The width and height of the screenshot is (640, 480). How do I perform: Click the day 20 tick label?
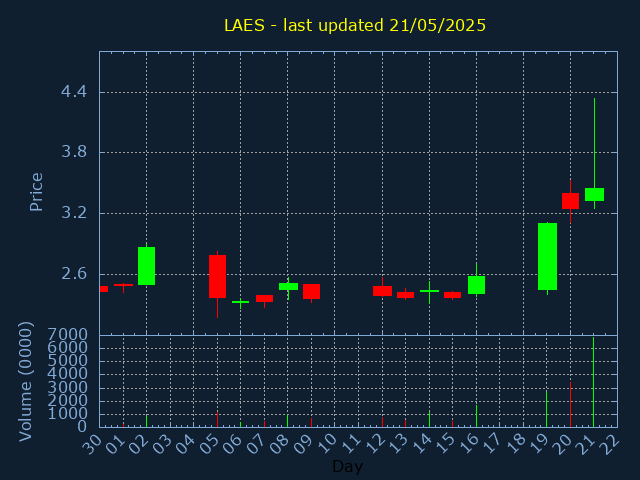[x=563, y=444]
